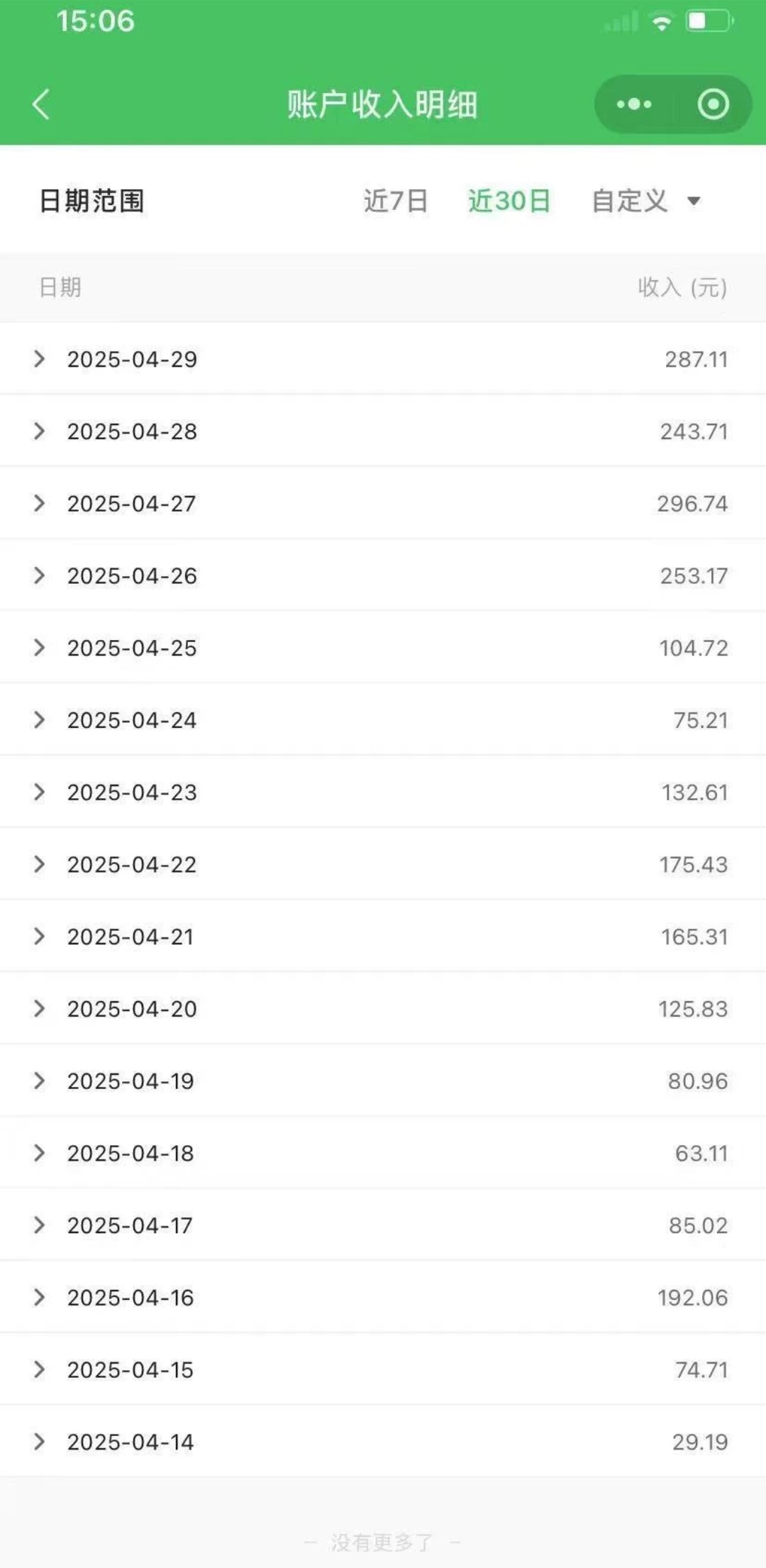Select the 近30日 date range tab
The height and width of the screenshot is (1568, 766).
(509, 201)
